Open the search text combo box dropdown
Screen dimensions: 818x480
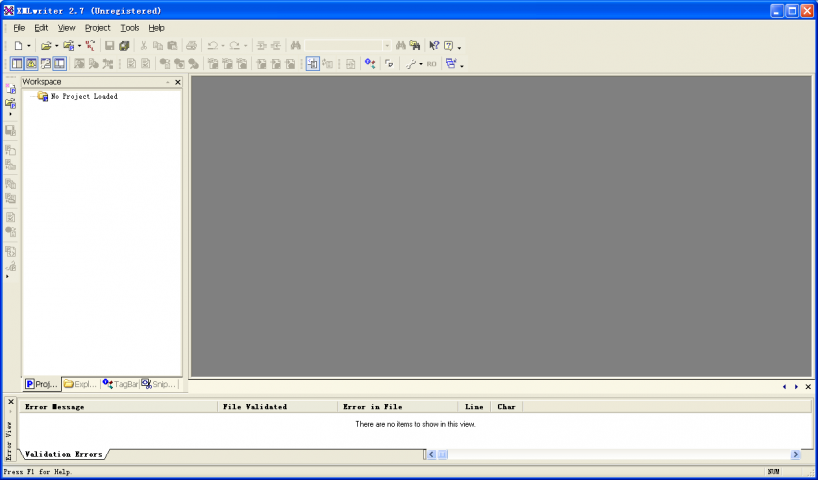387,46
